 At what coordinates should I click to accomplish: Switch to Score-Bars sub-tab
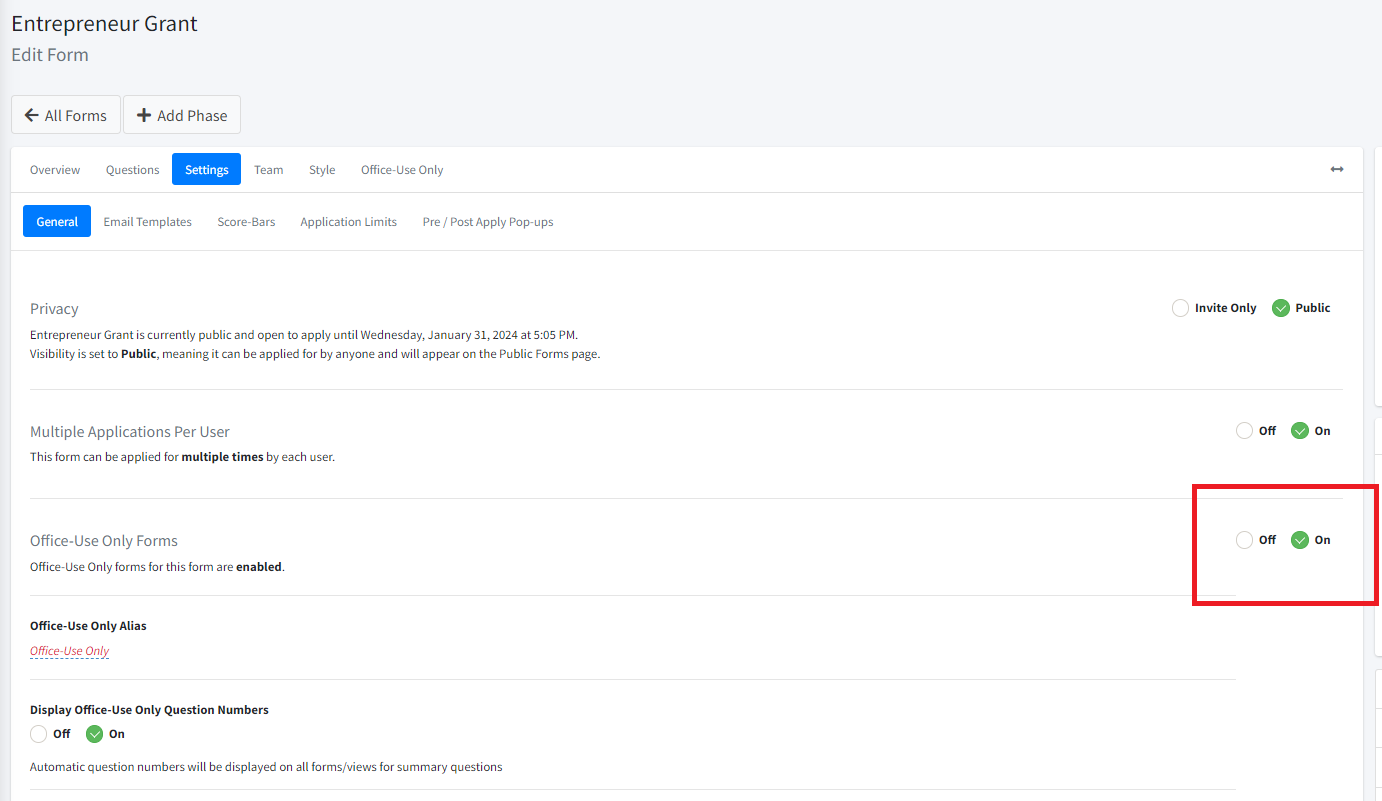[x=246, y=222]
